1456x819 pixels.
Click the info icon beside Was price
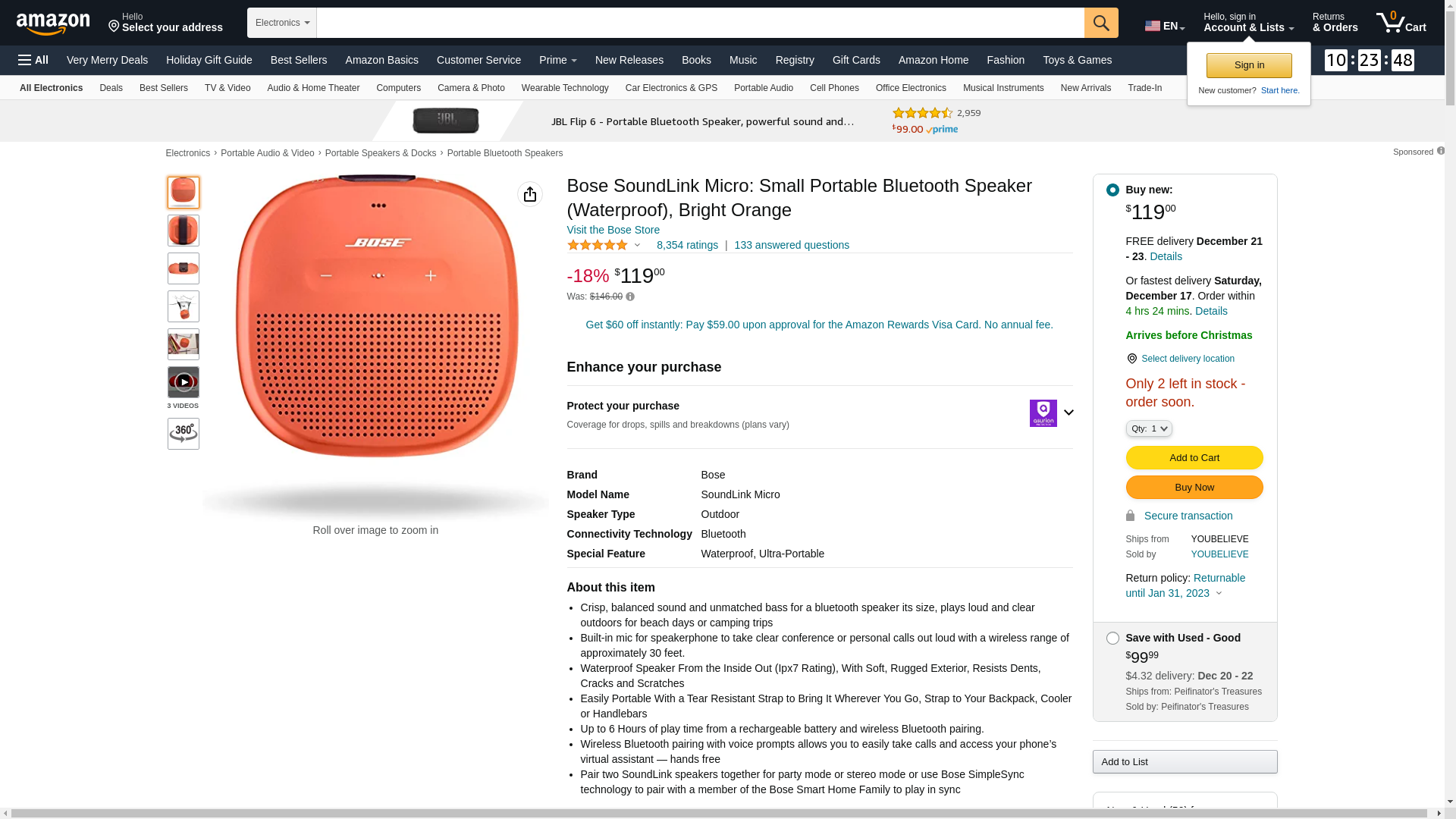pyautogui.click(x=630, y=297)
